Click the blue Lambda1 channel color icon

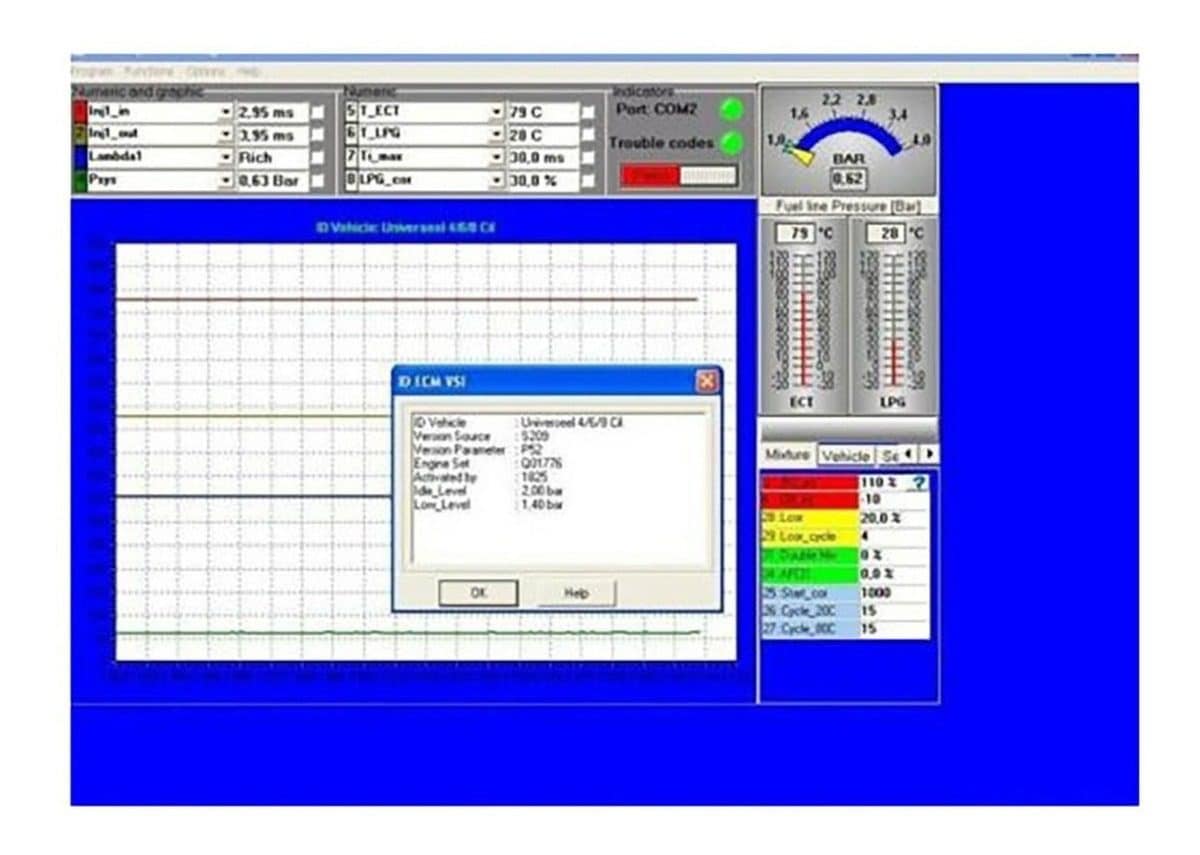77,158
